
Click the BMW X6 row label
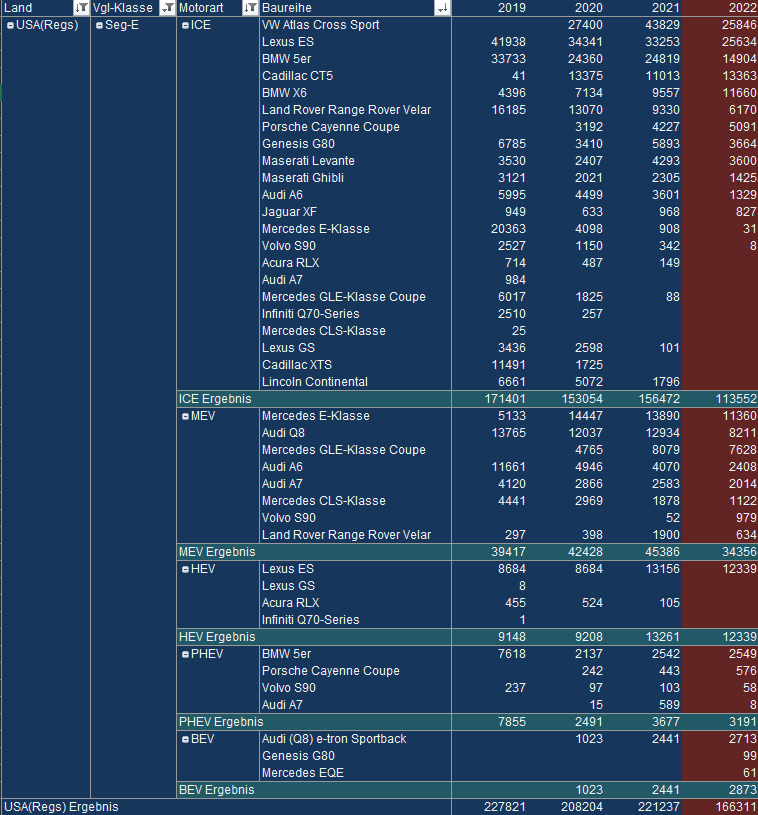[x=284, y=93]
